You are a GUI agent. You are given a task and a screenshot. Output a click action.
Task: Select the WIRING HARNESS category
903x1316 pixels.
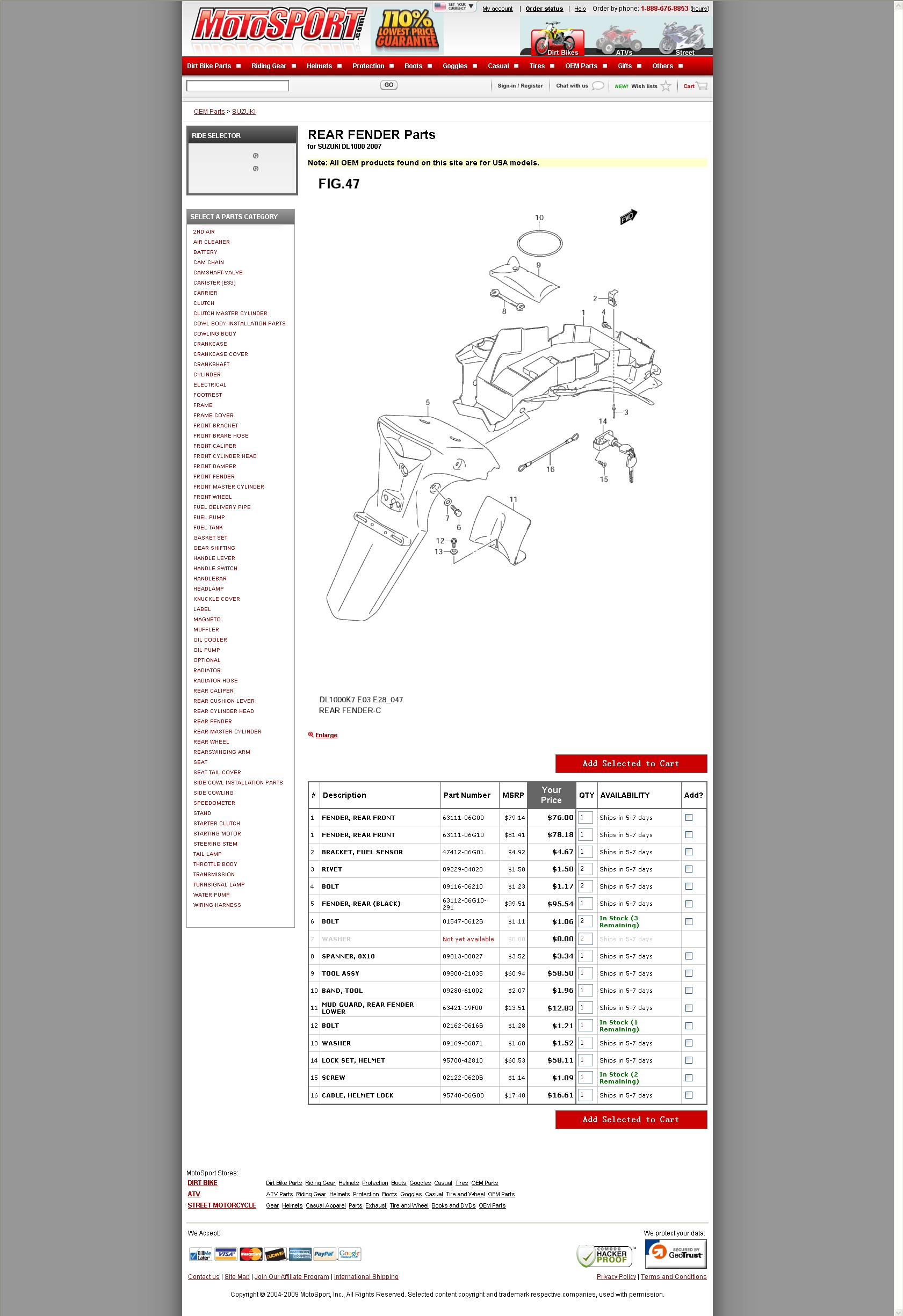click(x=217, y=905)
